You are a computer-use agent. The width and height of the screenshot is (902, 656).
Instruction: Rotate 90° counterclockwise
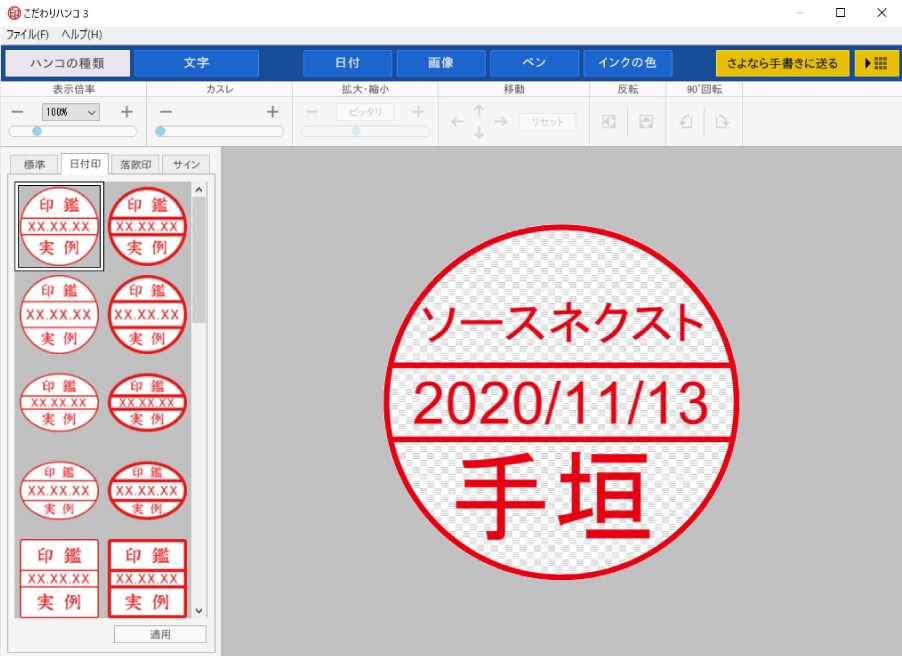(x=685, y=121)
